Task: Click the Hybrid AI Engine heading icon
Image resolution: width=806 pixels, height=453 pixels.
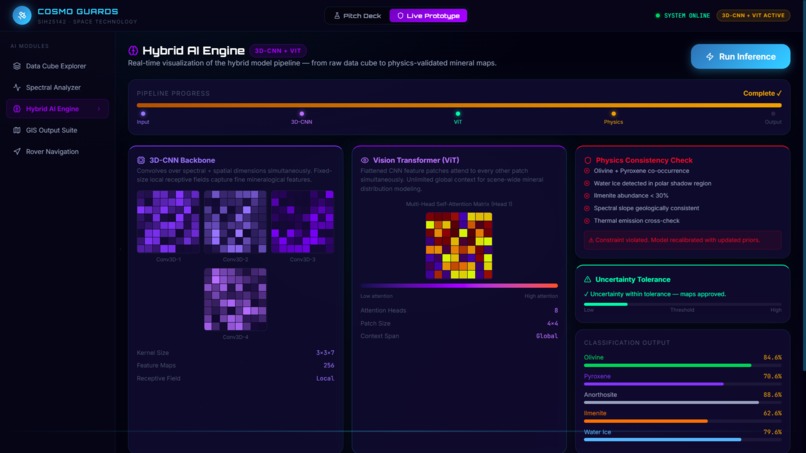Action: pyautogui.click(x=133, y=50)
